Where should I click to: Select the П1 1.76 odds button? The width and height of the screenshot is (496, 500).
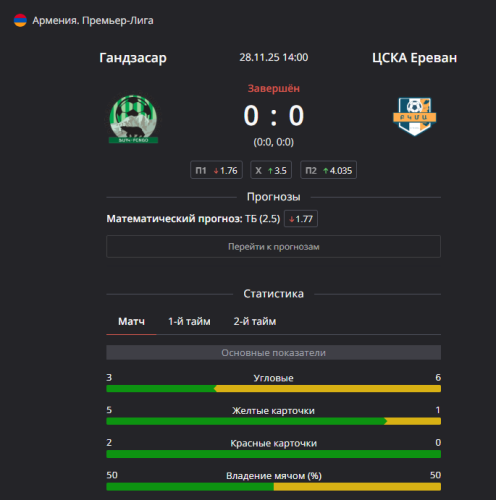tap(216, 170)
